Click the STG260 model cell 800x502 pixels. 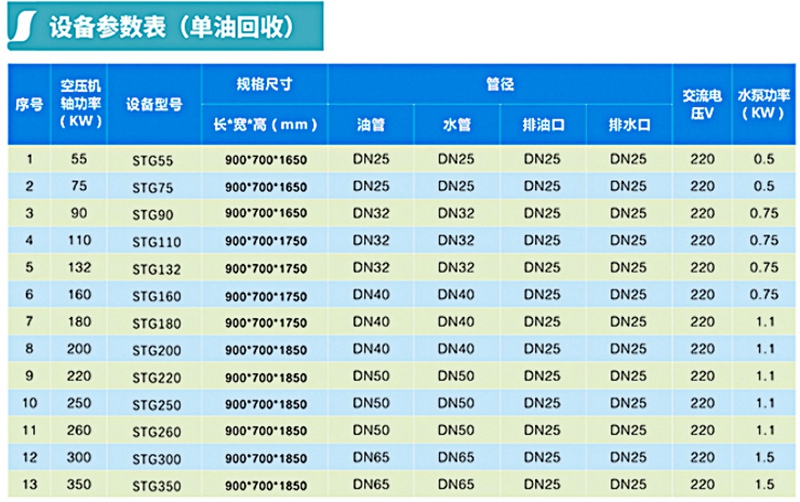coord(154,432)
